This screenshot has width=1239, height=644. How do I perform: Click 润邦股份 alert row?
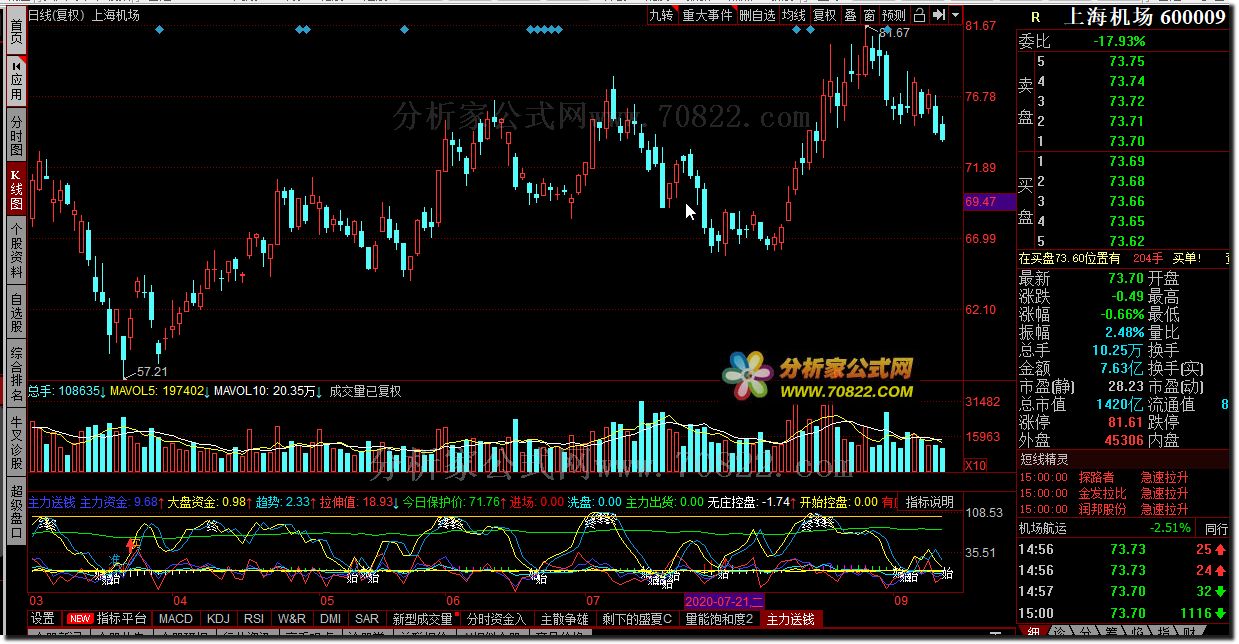(1125, 509)
